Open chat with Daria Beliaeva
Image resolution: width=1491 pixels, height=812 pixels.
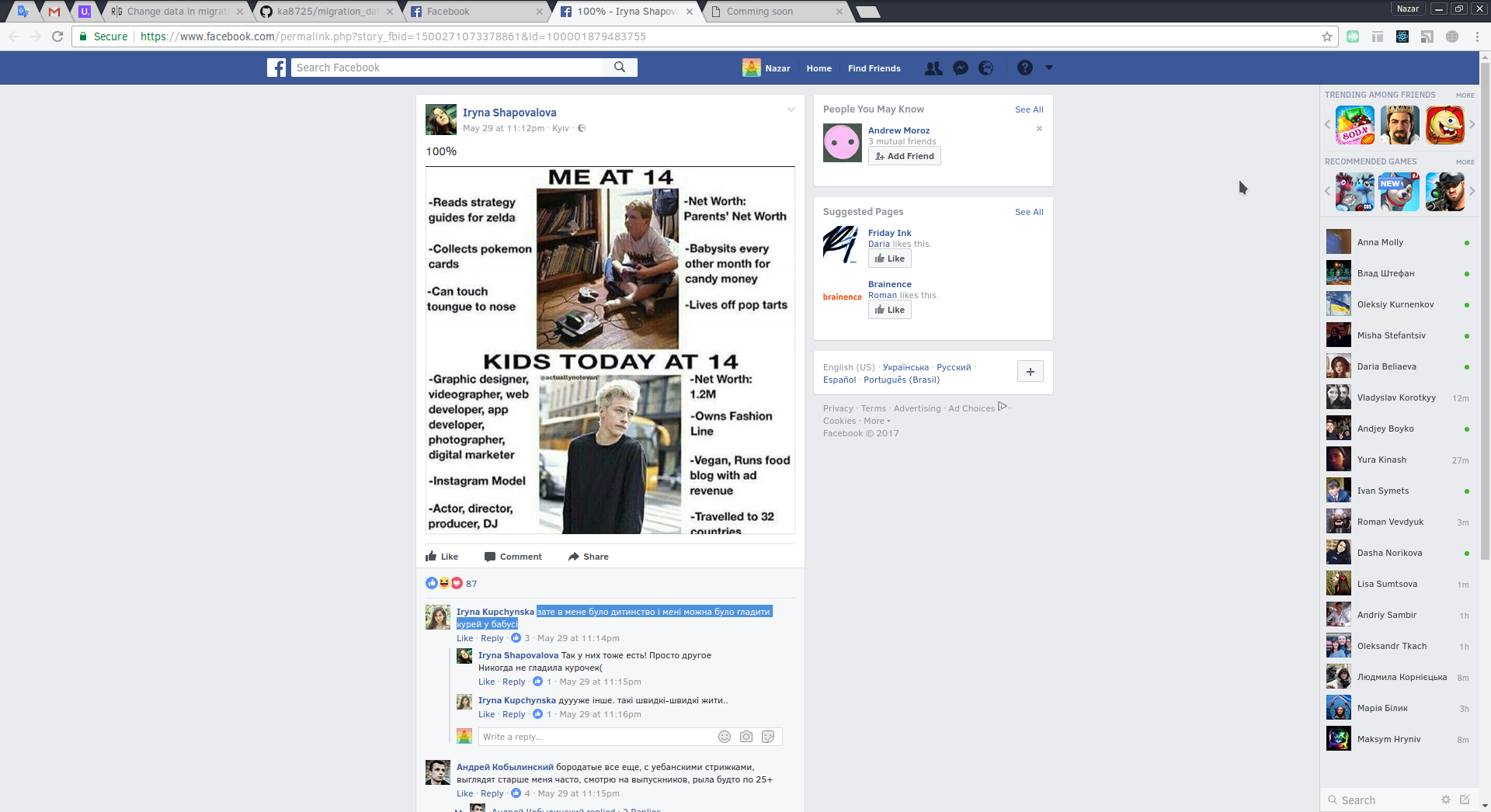point(1398,366)
